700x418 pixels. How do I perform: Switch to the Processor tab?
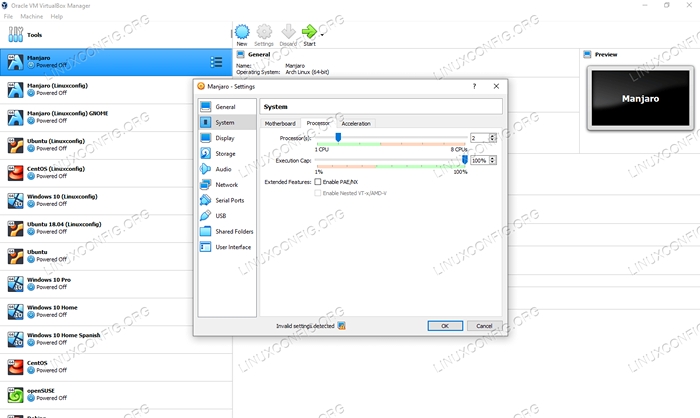(318, 123)
